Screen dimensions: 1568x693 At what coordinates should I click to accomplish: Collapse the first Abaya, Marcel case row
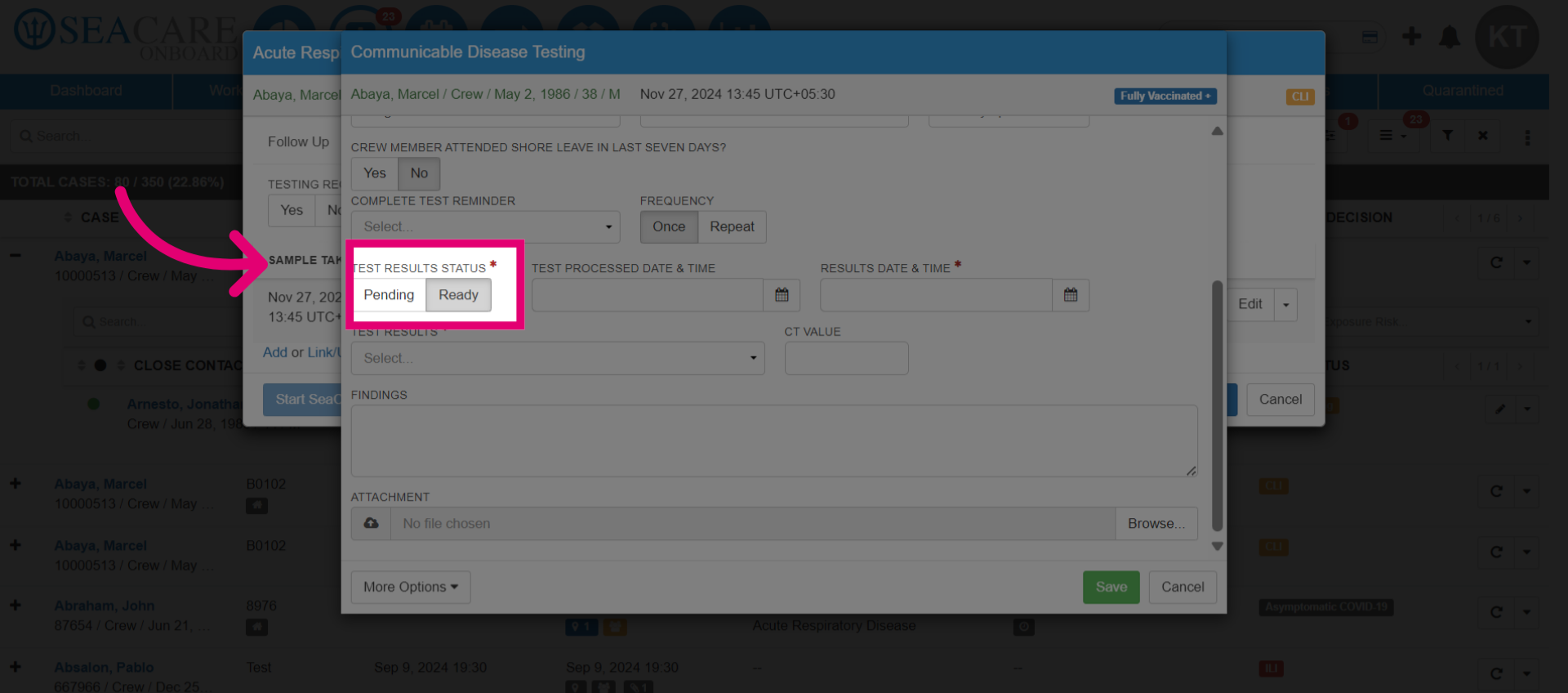click(x=16, y=255)
